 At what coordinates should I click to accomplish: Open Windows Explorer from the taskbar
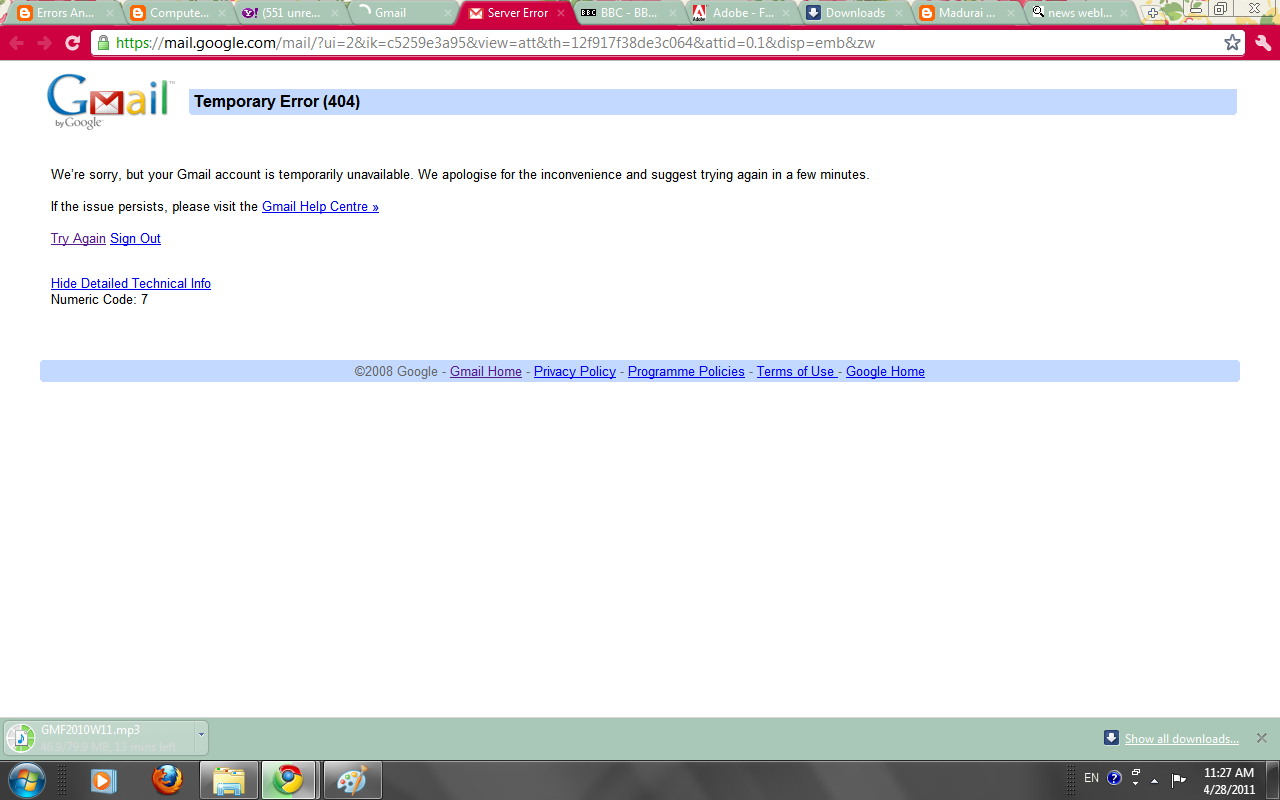(229, 780)
